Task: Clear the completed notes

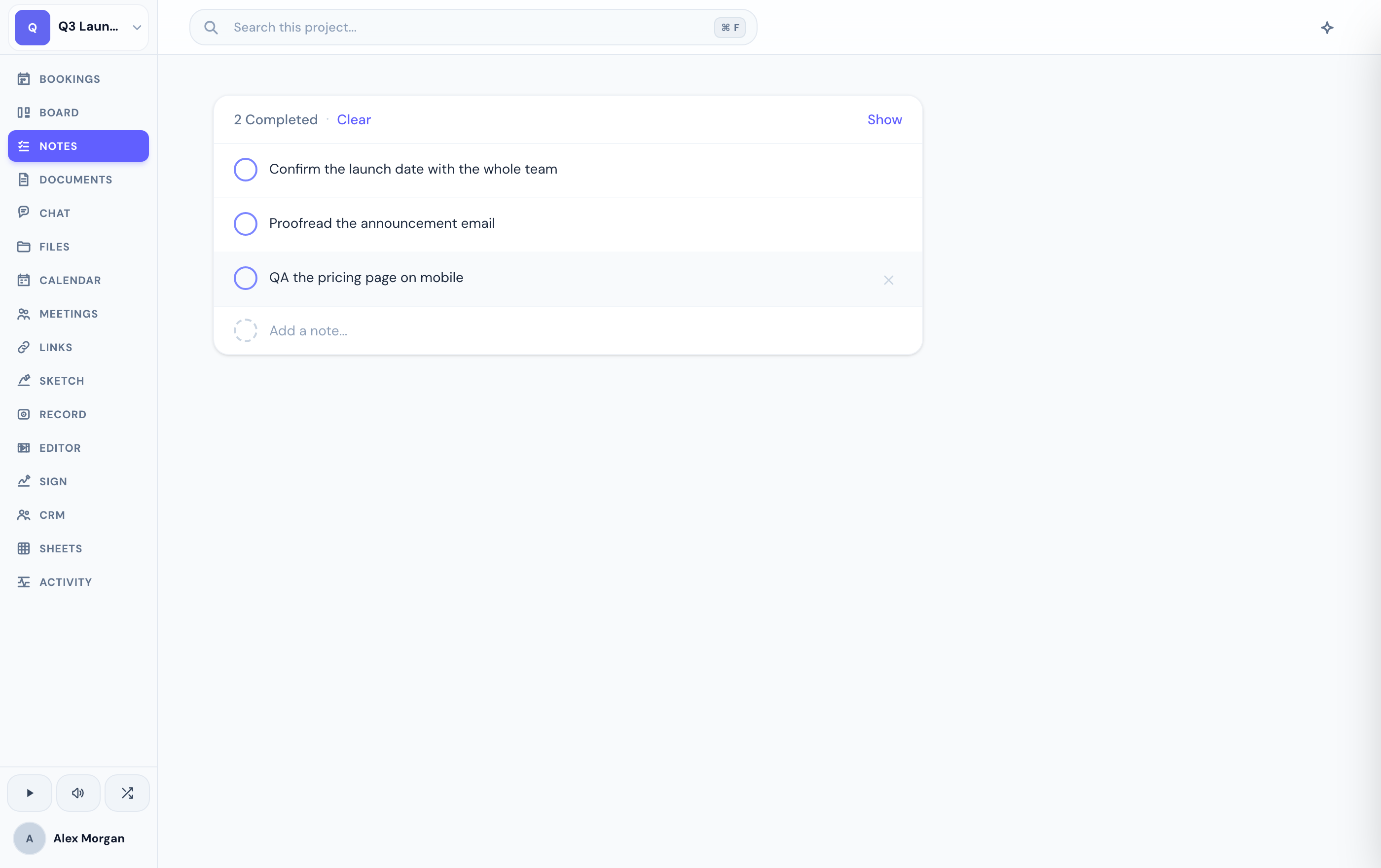Action: coord(354,119)
